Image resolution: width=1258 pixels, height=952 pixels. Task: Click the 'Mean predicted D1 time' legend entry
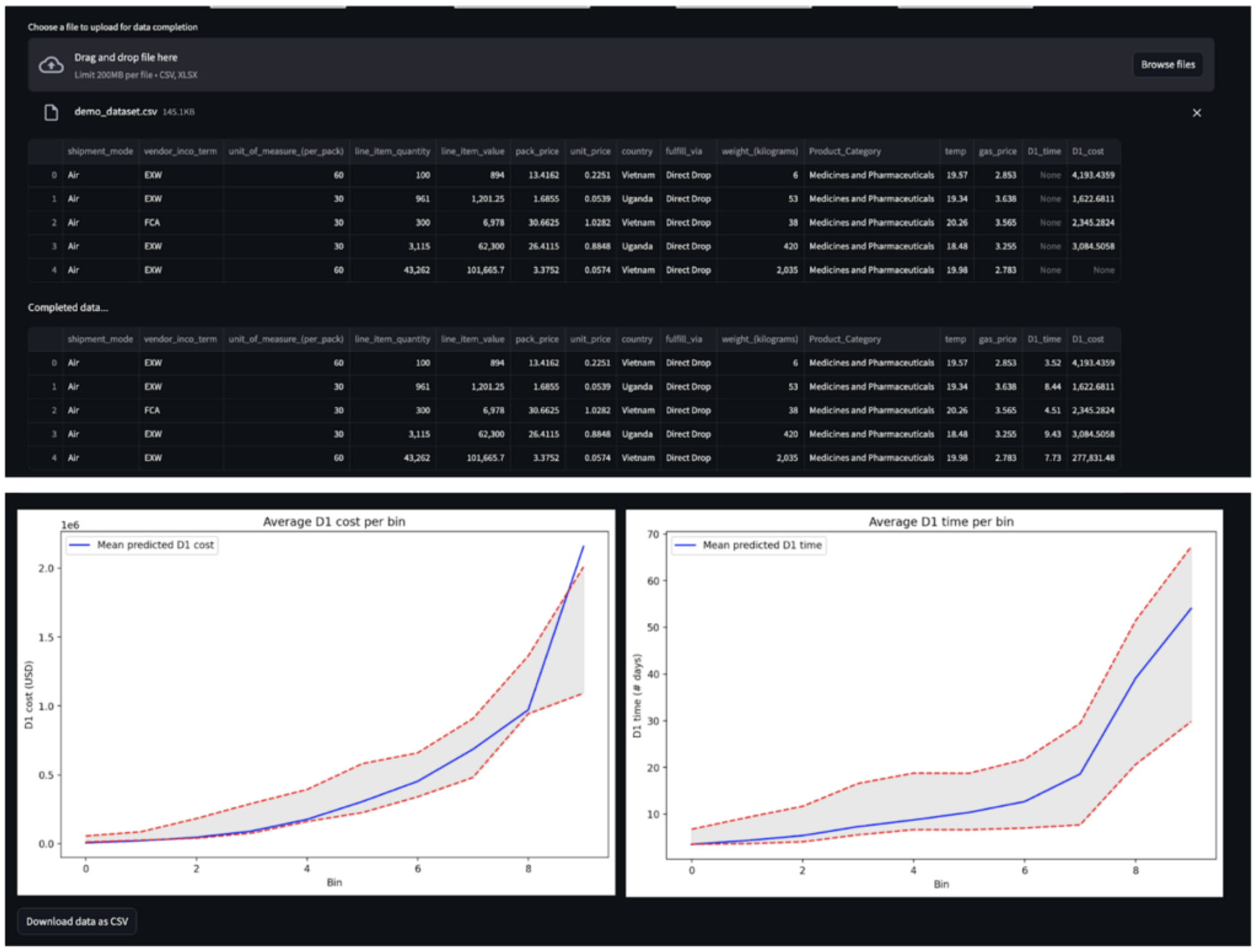(x=749, y=545)
